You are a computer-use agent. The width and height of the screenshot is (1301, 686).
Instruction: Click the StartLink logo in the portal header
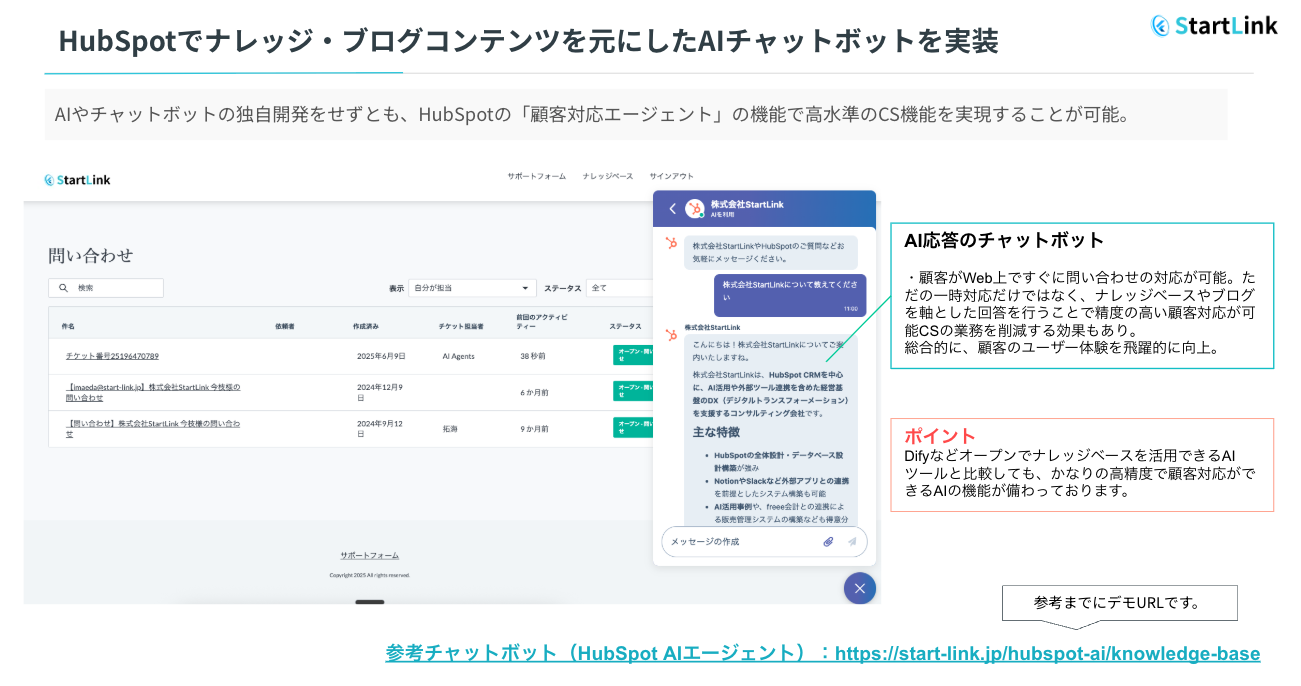pyautogui.click(x=77, y=180)
